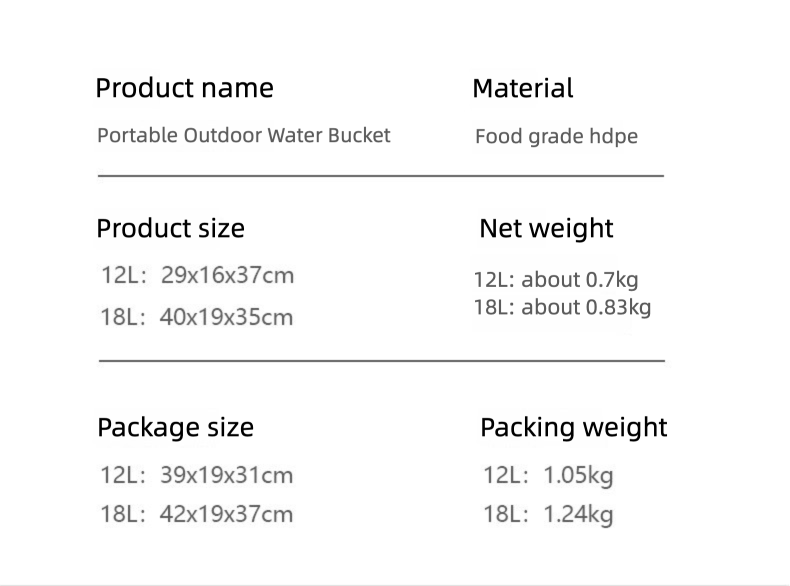
Task: Select the '18L: about 0.83kg' line
Action: pos(562,307)
